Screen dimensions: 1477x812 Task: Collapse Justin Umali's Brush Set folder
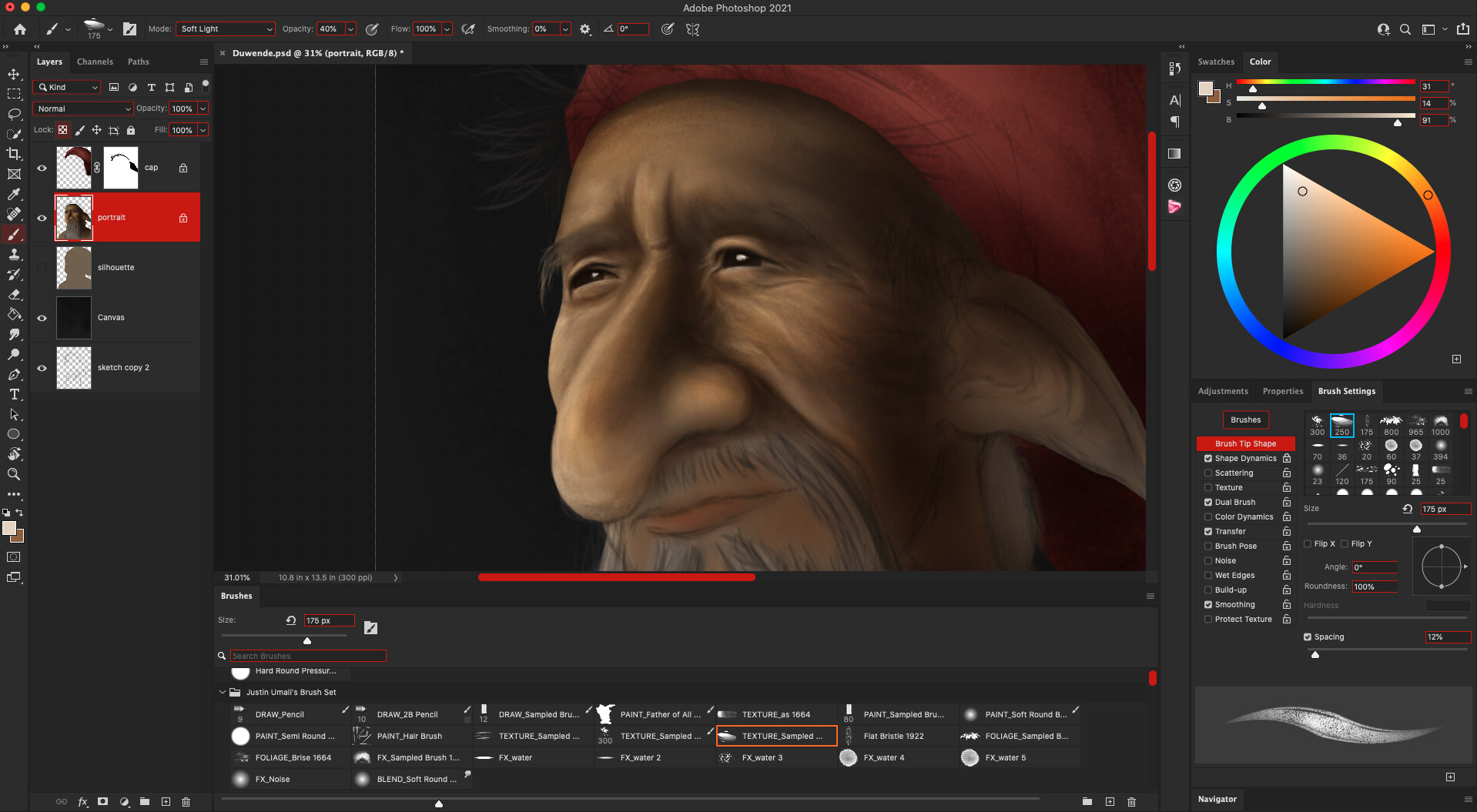click(223, 692)
